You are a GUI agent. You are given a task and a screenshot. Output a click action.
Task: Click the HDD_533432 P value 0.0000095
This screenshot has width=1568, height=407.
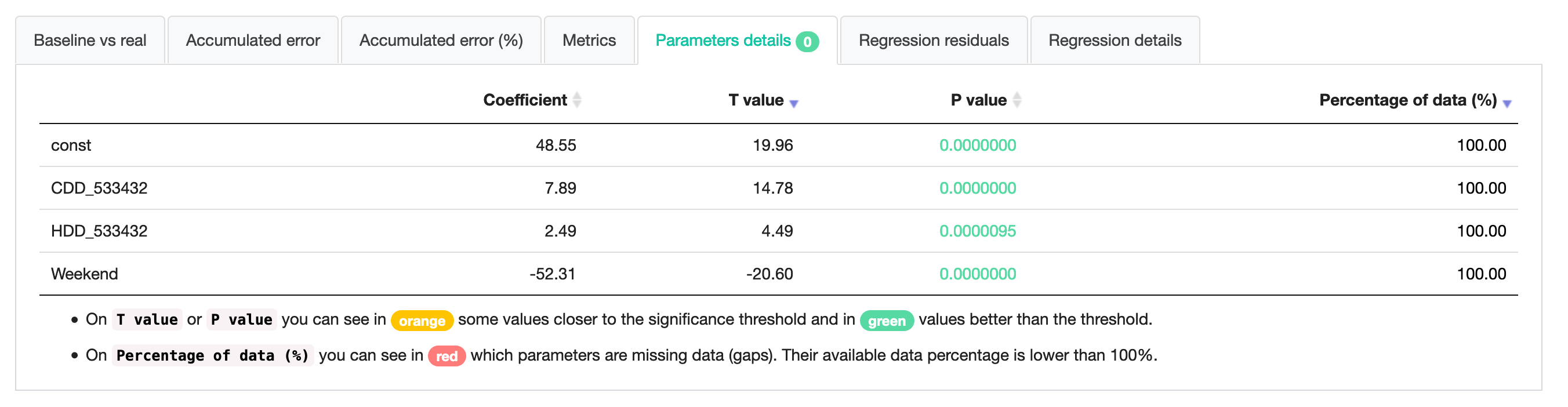(978, 231)
